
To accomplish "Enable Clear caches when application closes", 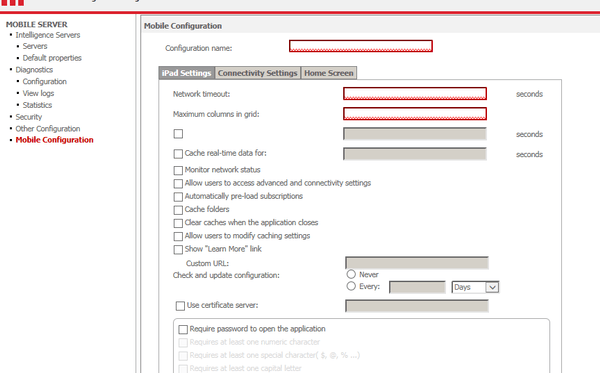I will click(178, 223).
